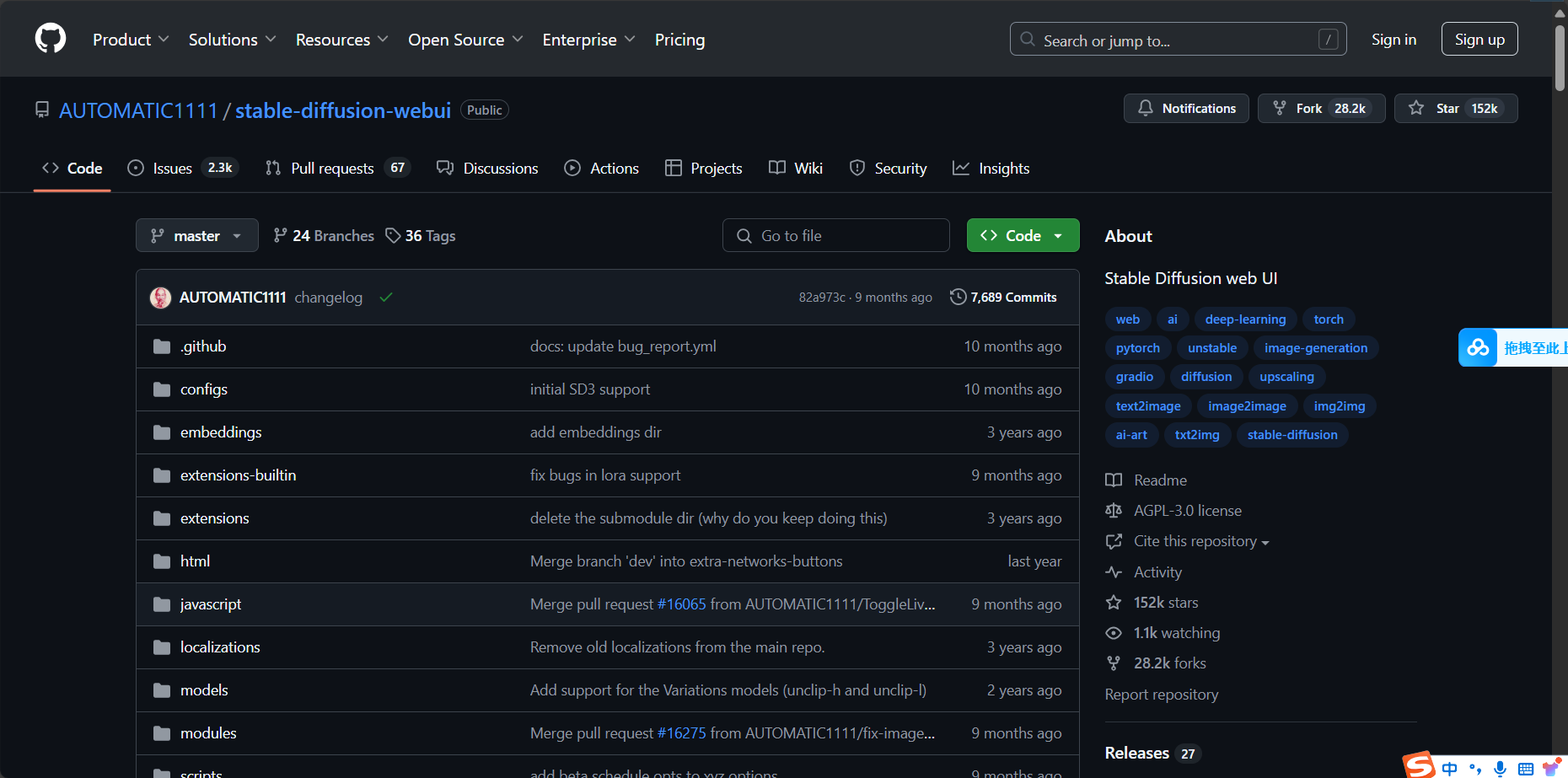Open the Security tab
The width and height of the screenshot is (1568, 778).
tap(889, 168)
